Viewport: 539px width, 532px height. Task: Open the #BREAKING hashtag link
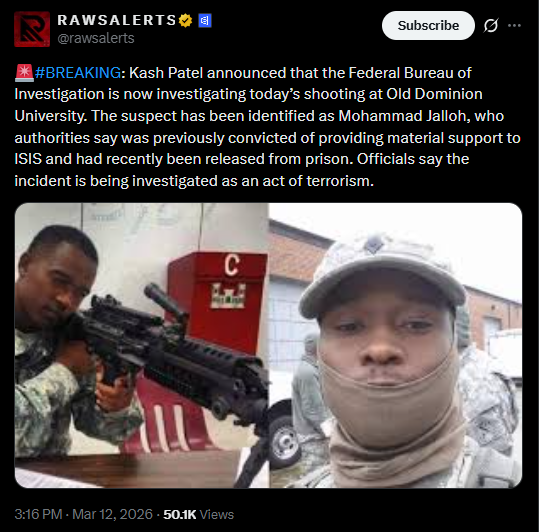(x=78, y=73)
